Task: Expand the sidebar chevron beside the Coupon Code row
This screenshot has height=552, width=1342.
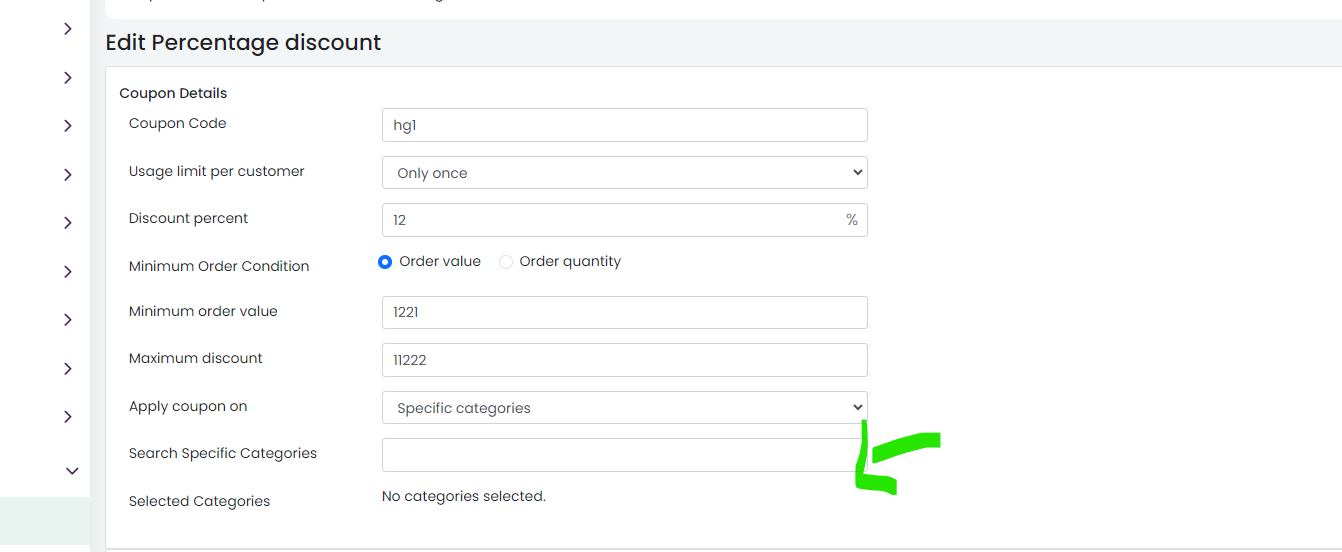Action: click(68, 126)
